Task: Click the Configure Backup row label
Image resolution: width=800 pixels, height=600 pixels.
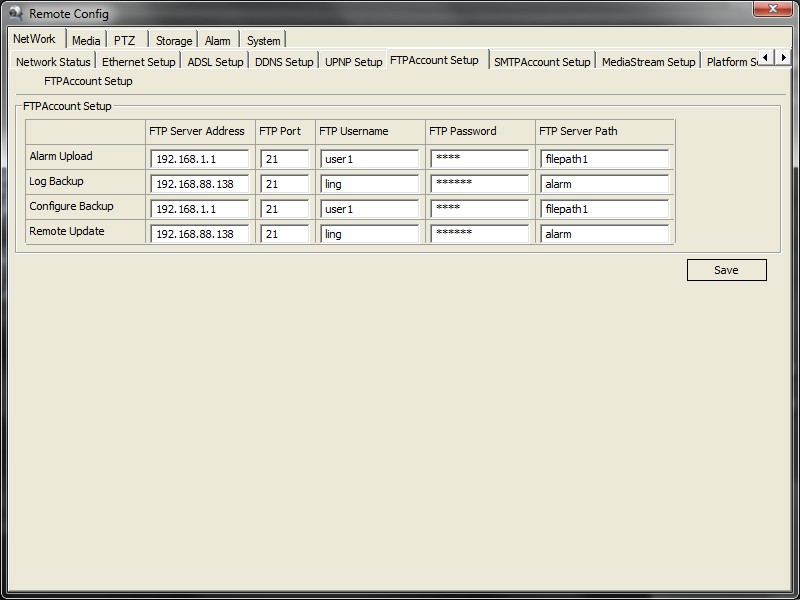Action: [71, 206]
